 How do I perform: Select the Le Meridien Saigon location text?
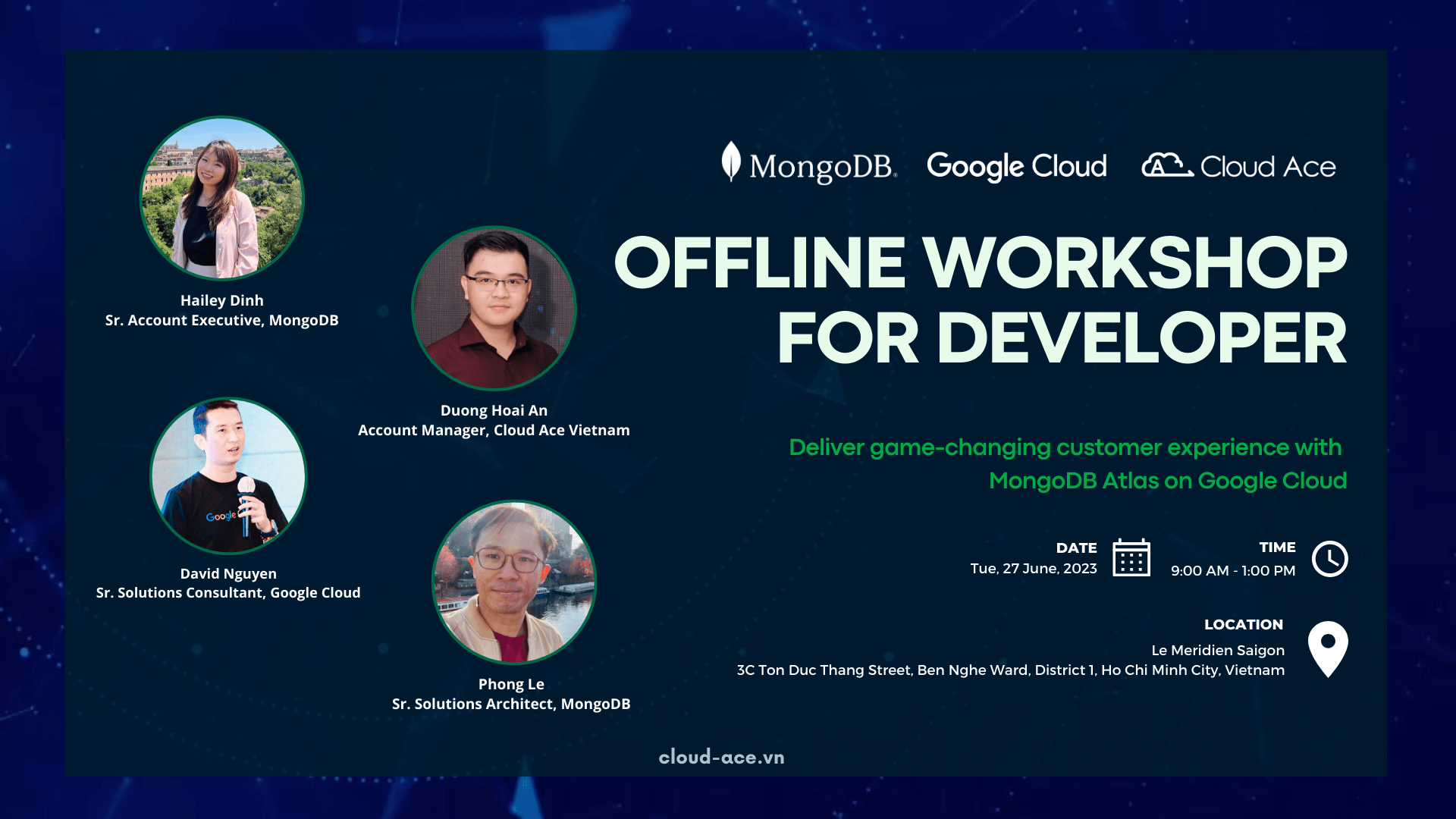click(1216, 650)
